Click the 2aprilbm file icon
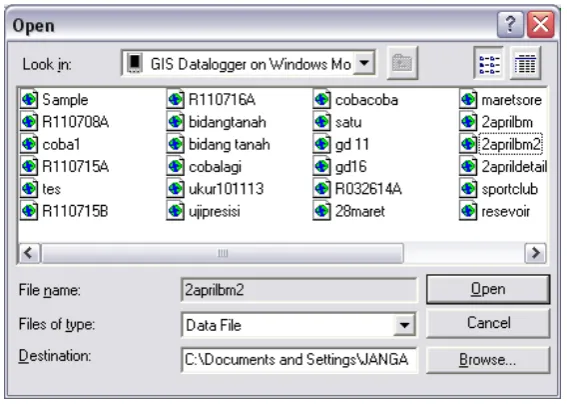Screen dimensions: 567x404 [x=468, y=122]
